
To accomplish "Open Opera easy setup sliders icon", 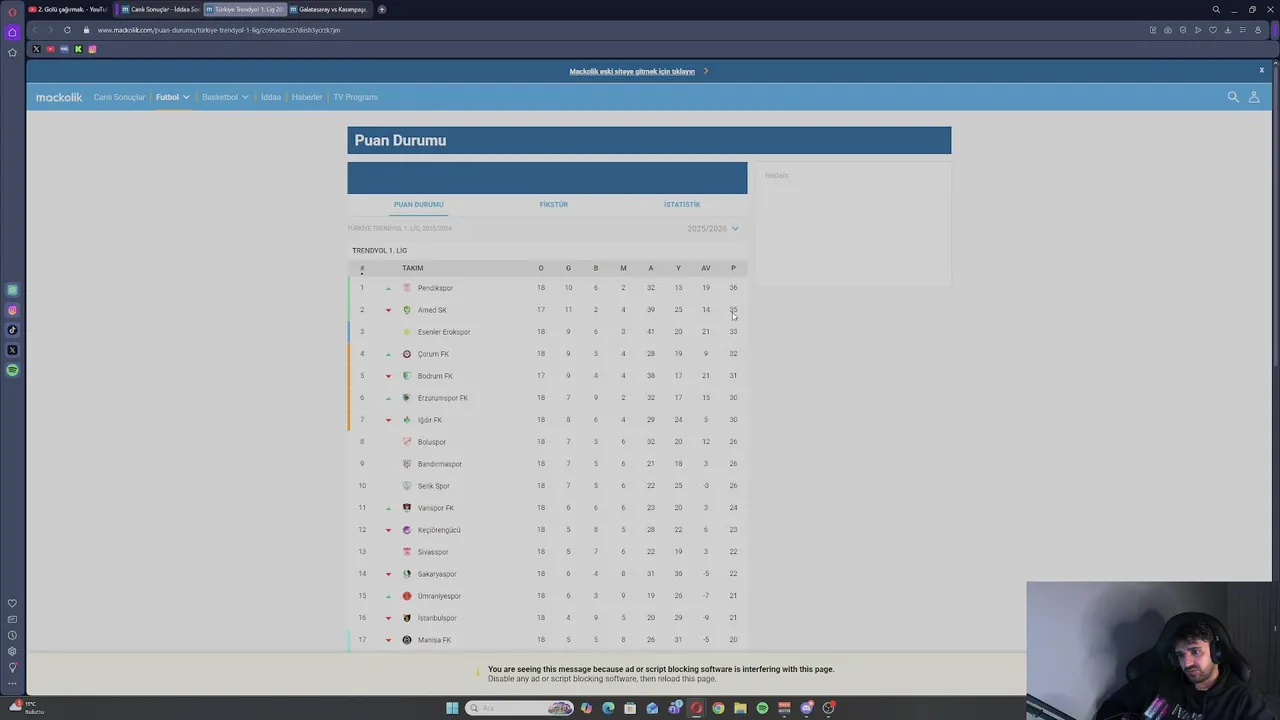I will coord(1243,30).
